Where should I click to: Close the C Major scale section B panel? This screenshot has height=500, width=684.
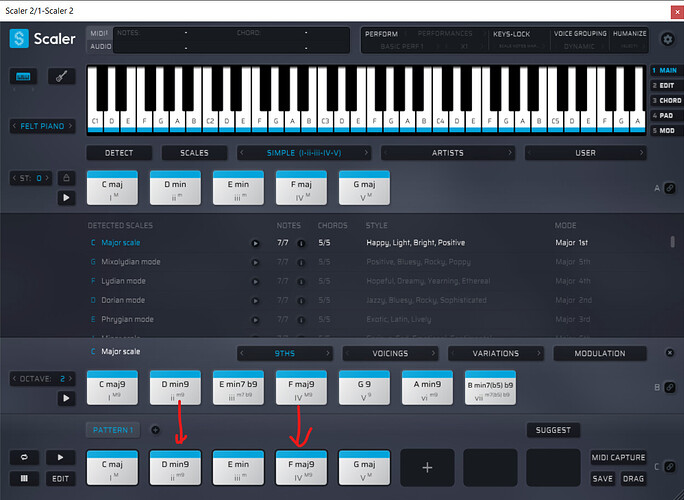click(670, 353)
